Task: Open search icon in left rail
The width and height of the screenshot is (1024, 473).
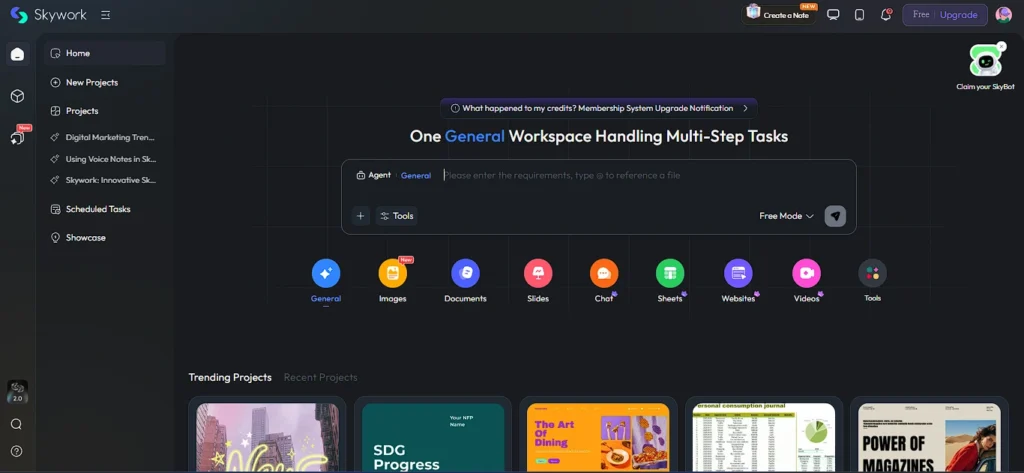Action: (16, 424)
